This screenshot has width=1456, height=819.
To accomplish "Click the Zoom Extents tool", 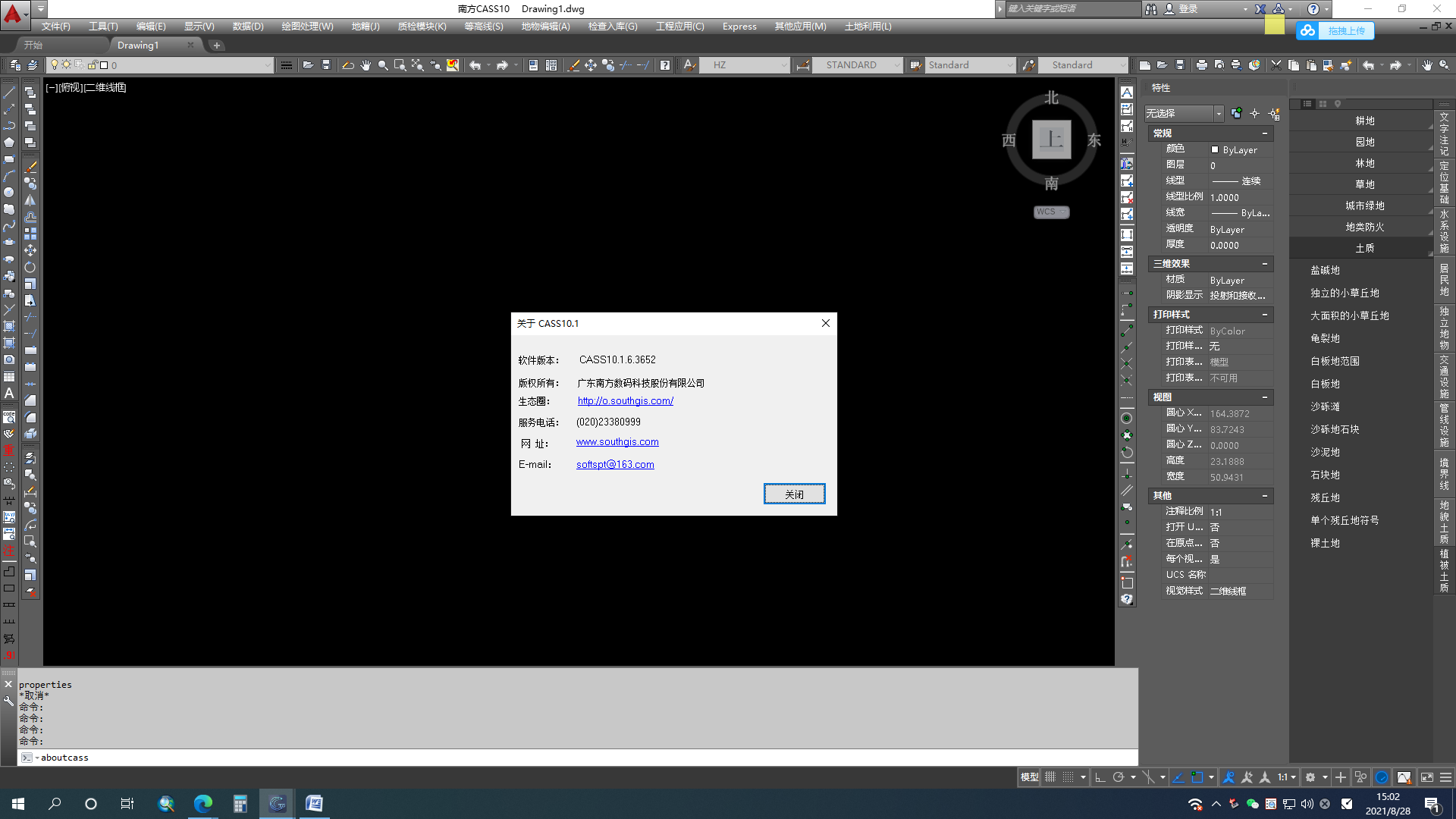I will [x=417, y=65].
